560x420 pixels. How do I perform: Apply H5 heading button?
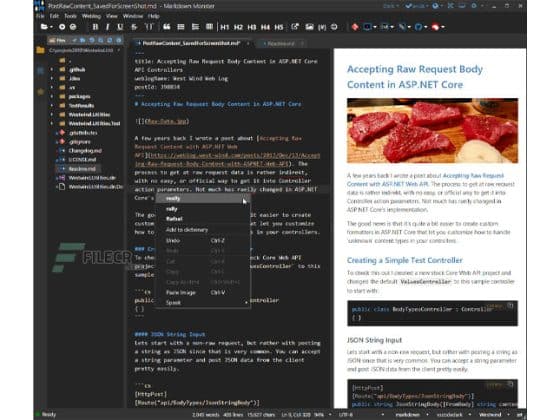click(279, 27)
